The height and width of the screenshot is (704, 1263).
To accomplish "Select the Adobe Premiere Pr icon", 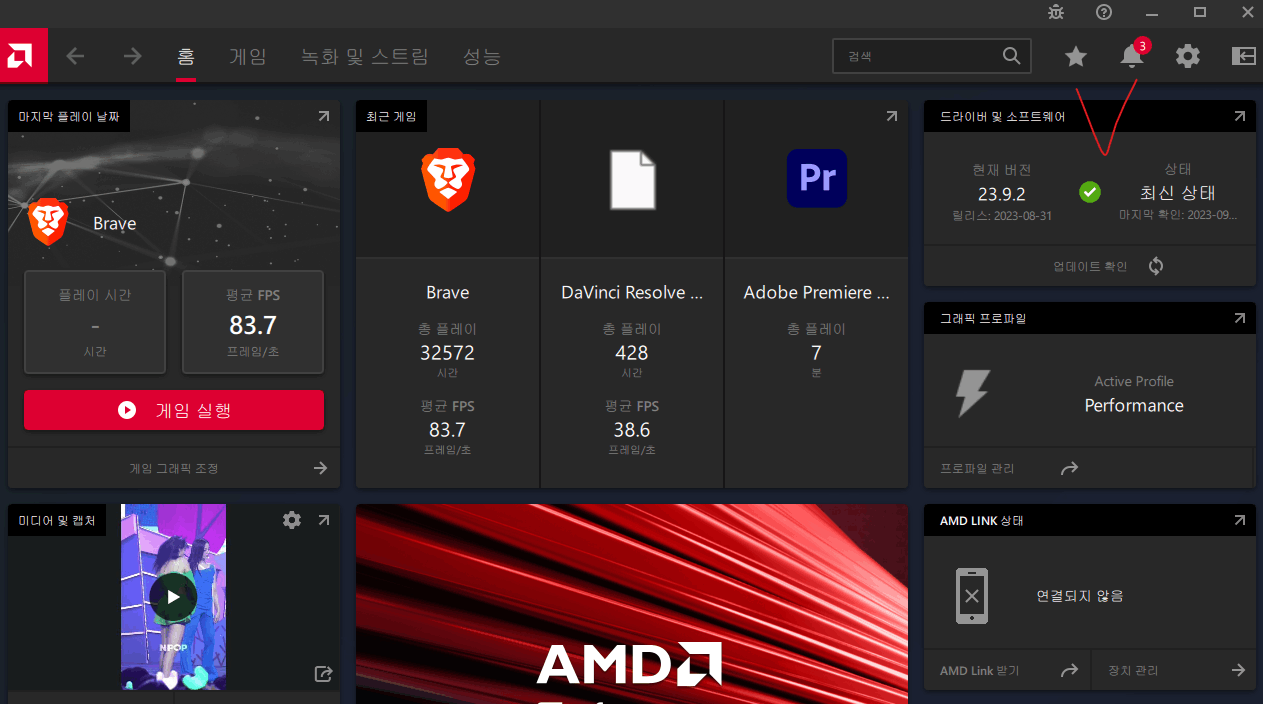I will click(817, 178).
